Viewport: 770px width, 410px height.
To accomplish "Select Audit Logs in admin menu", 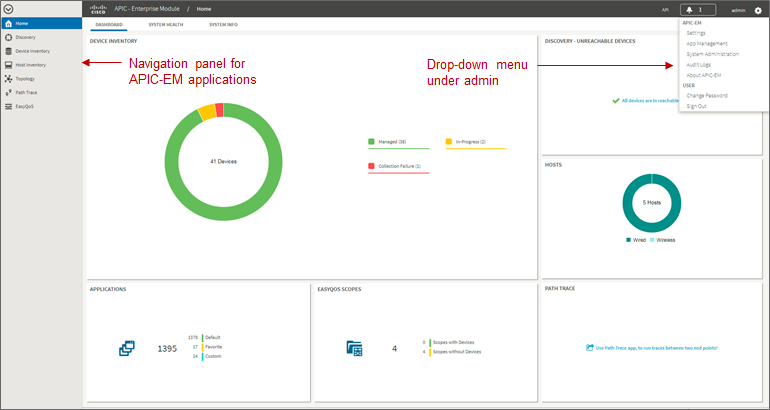I will (698, 65).
